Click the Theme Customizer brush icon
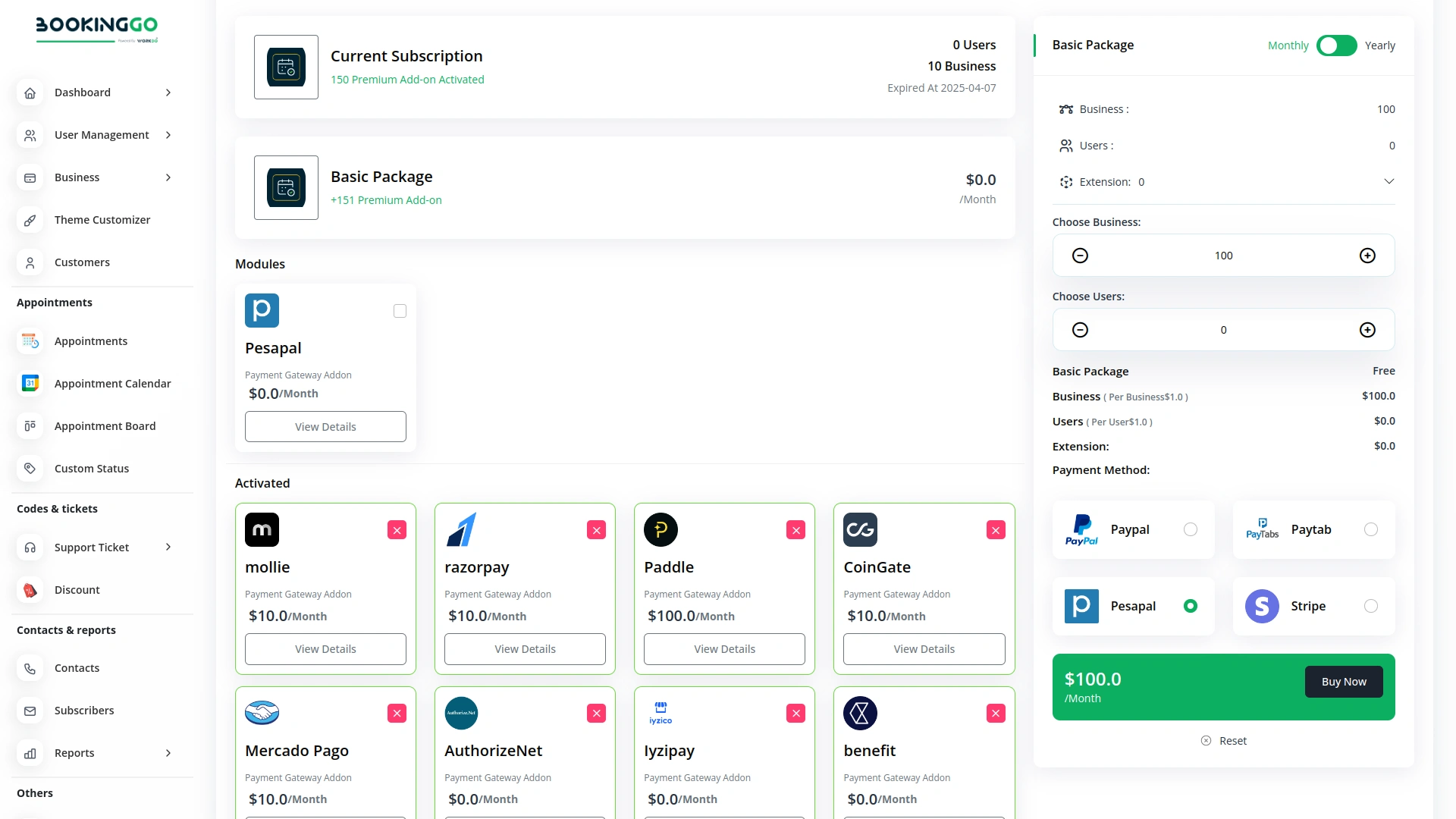Image resolution: width=1456 pixels, height=819 pixels. point(30,220)
